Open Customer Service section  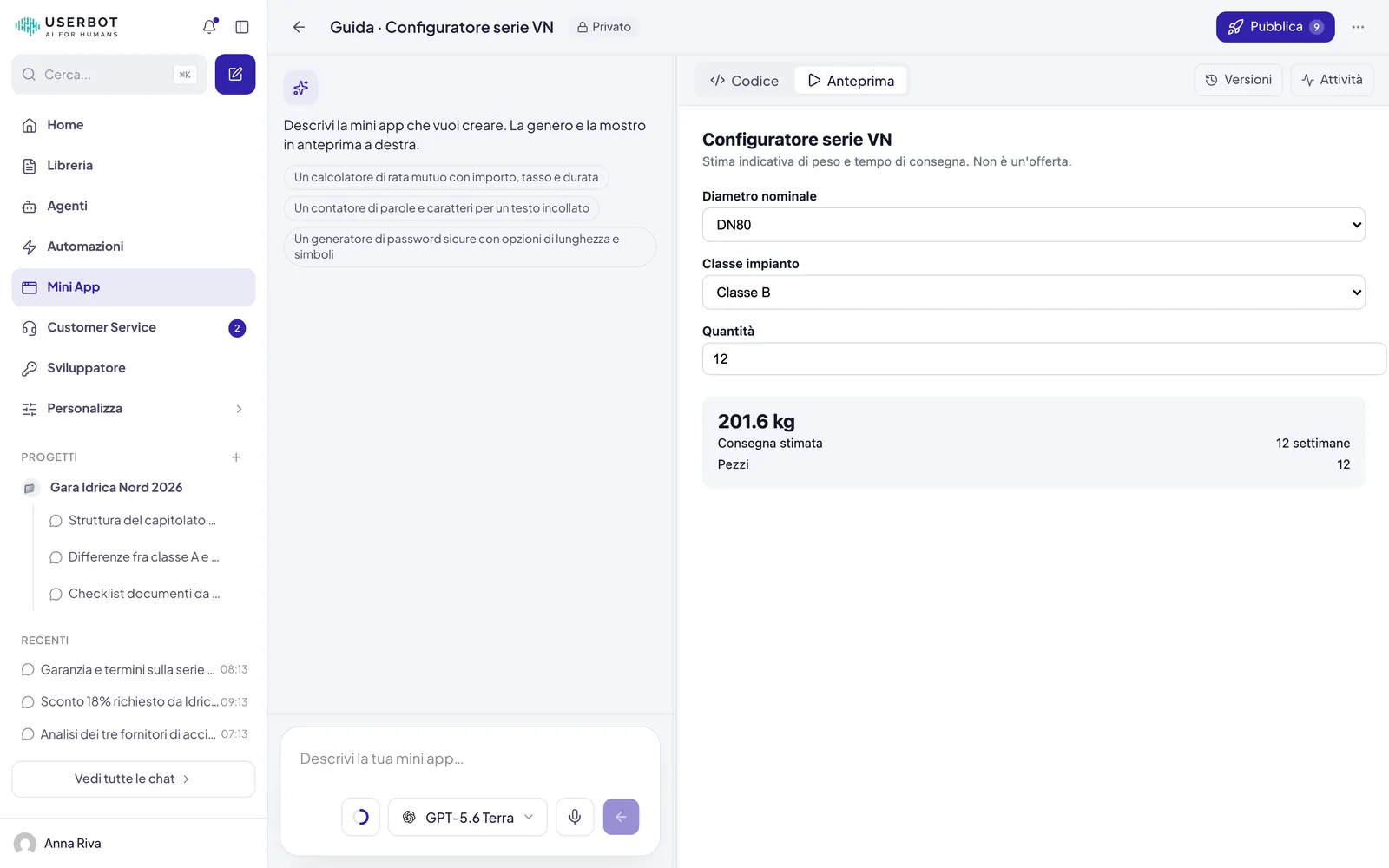(x=134, y=327)
